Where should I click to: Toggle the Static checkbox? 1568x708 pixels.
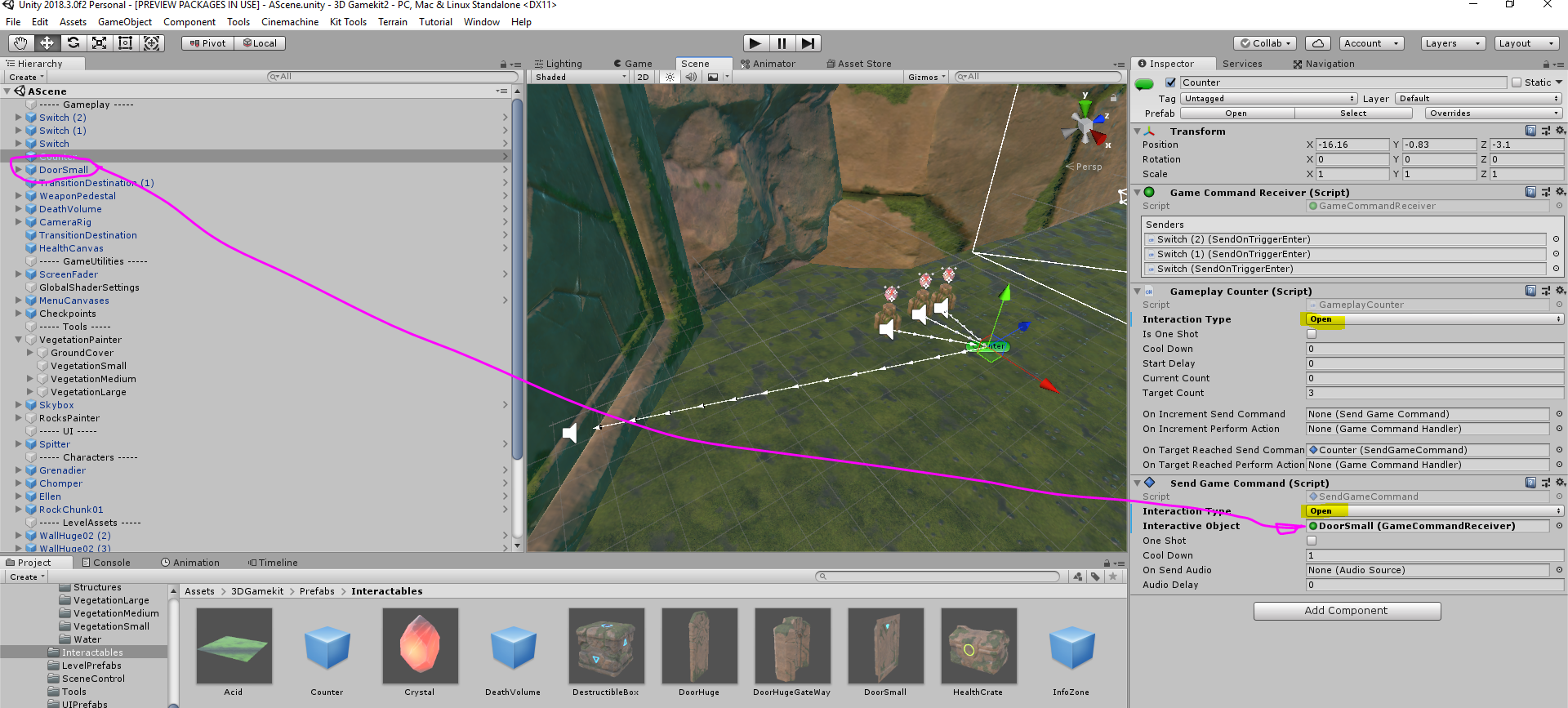(1517, 82)
